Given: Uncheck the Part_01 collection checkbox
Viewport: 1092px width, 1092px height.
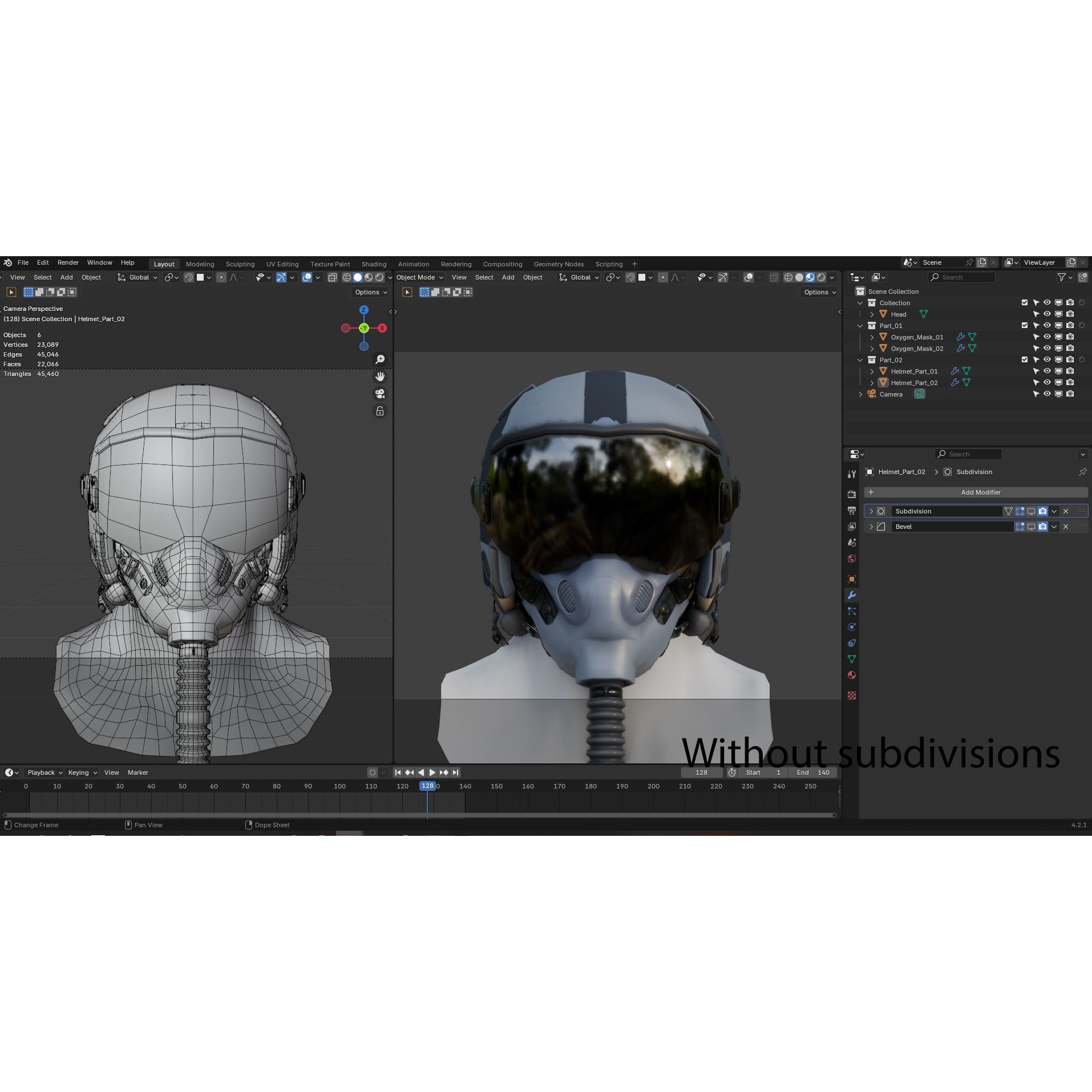Looking at the screenshot, I should [1025, 325].
